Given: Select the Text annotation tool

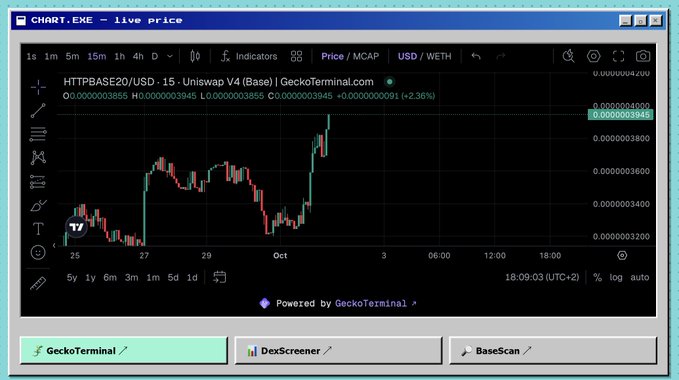Looking at the screenshot, I should point(38,229).
